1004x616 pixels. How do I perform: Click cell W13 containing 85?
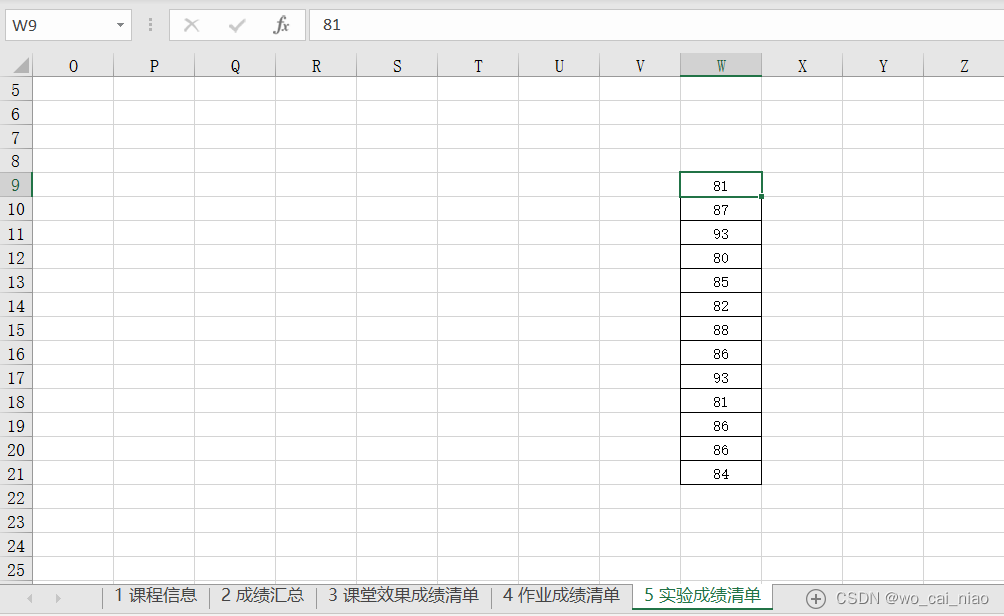tap(721, 281)
